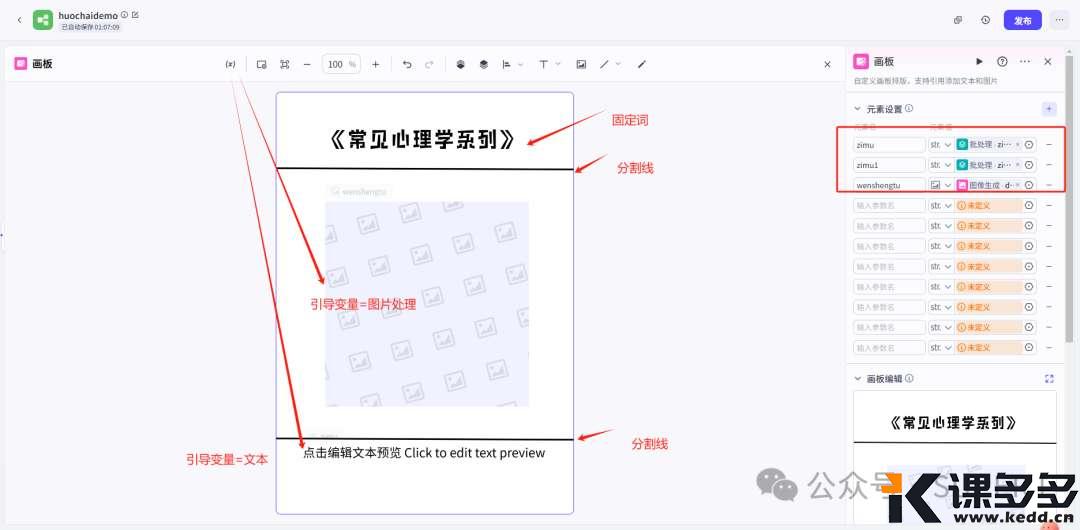Go back using the top-left arrow
The width and height of the screenshot is (1080, 530).
tap(19, 20)
